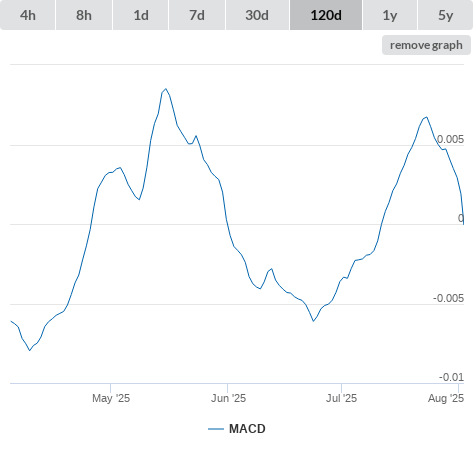This screenshot has width=474, height=455.
Task: Click the Jul '25 axis label
Action: click(x=341, y=398)
